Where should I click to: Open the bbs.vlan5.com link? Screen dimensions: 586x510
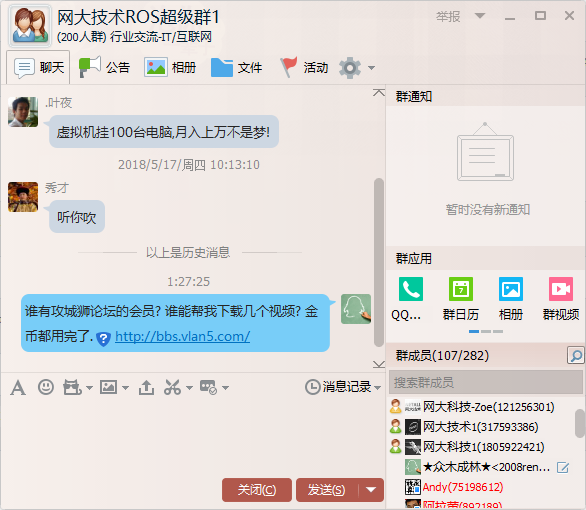pyautogui.click(x=182, y=336)
